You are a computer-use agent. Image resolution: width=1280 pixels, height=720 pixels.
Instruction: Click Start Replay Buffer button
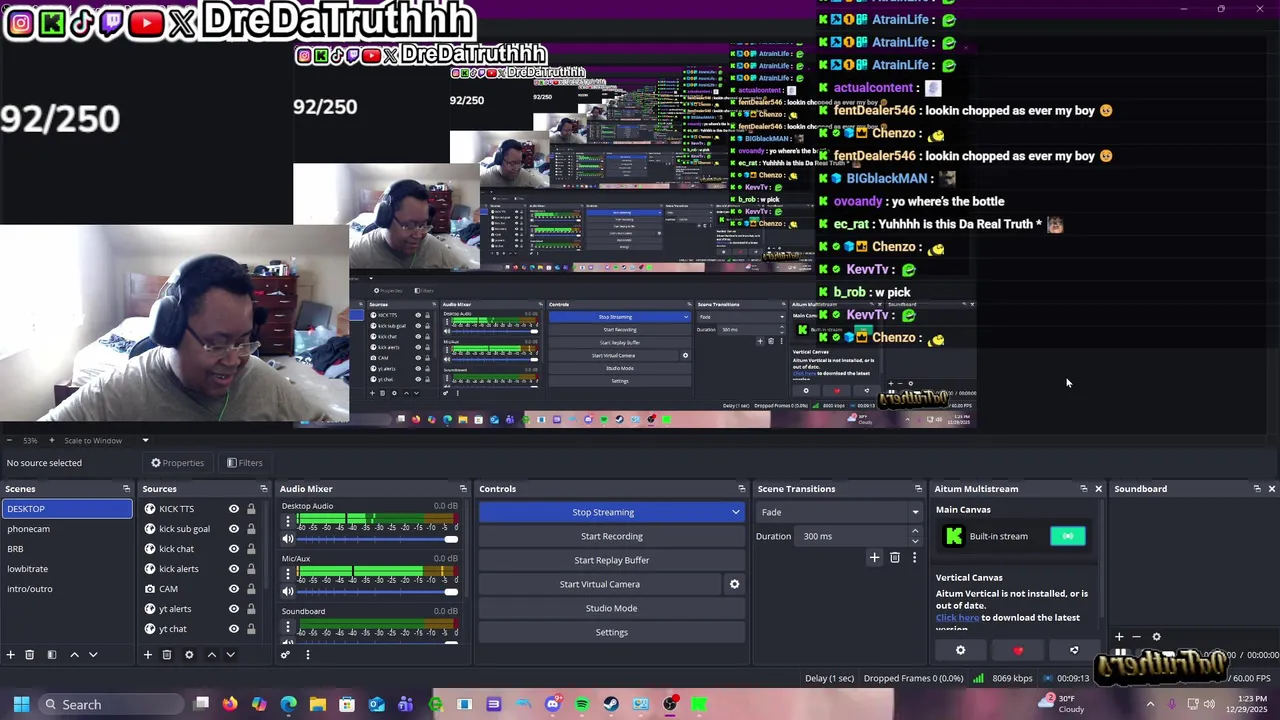coord(612,561)
